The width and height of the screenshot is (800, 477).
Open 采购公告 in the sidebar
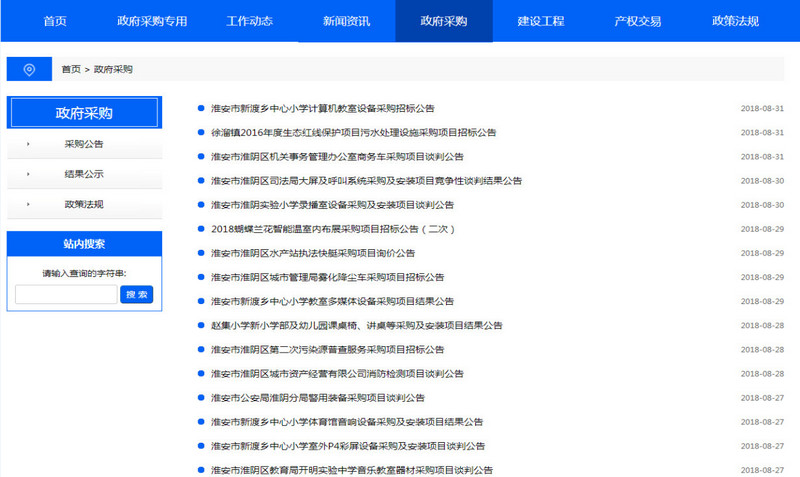(84, 144)
